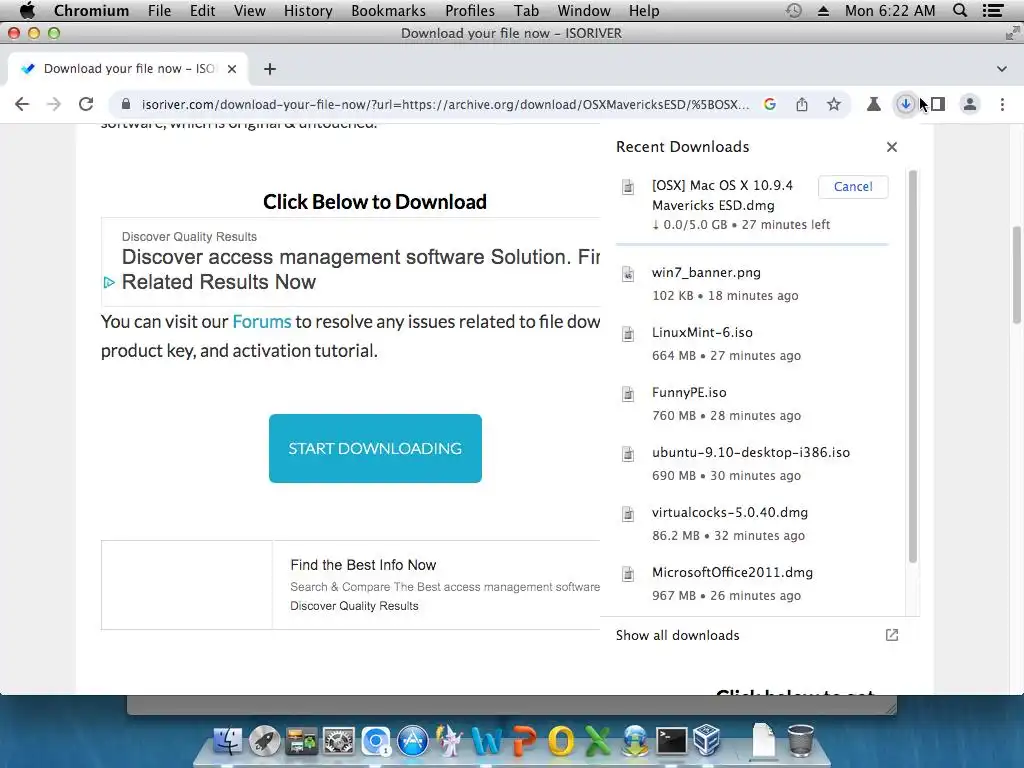Open Terminal in the Dock

point(671,741)
